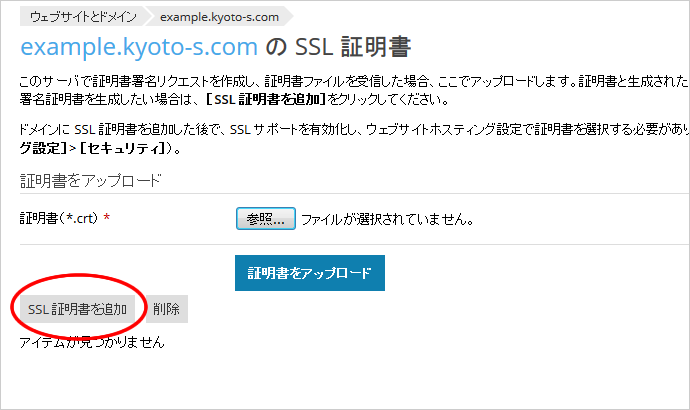Click the SSL 証明書を追加 button
The image size is (690, 410).
tap(77, 309)
